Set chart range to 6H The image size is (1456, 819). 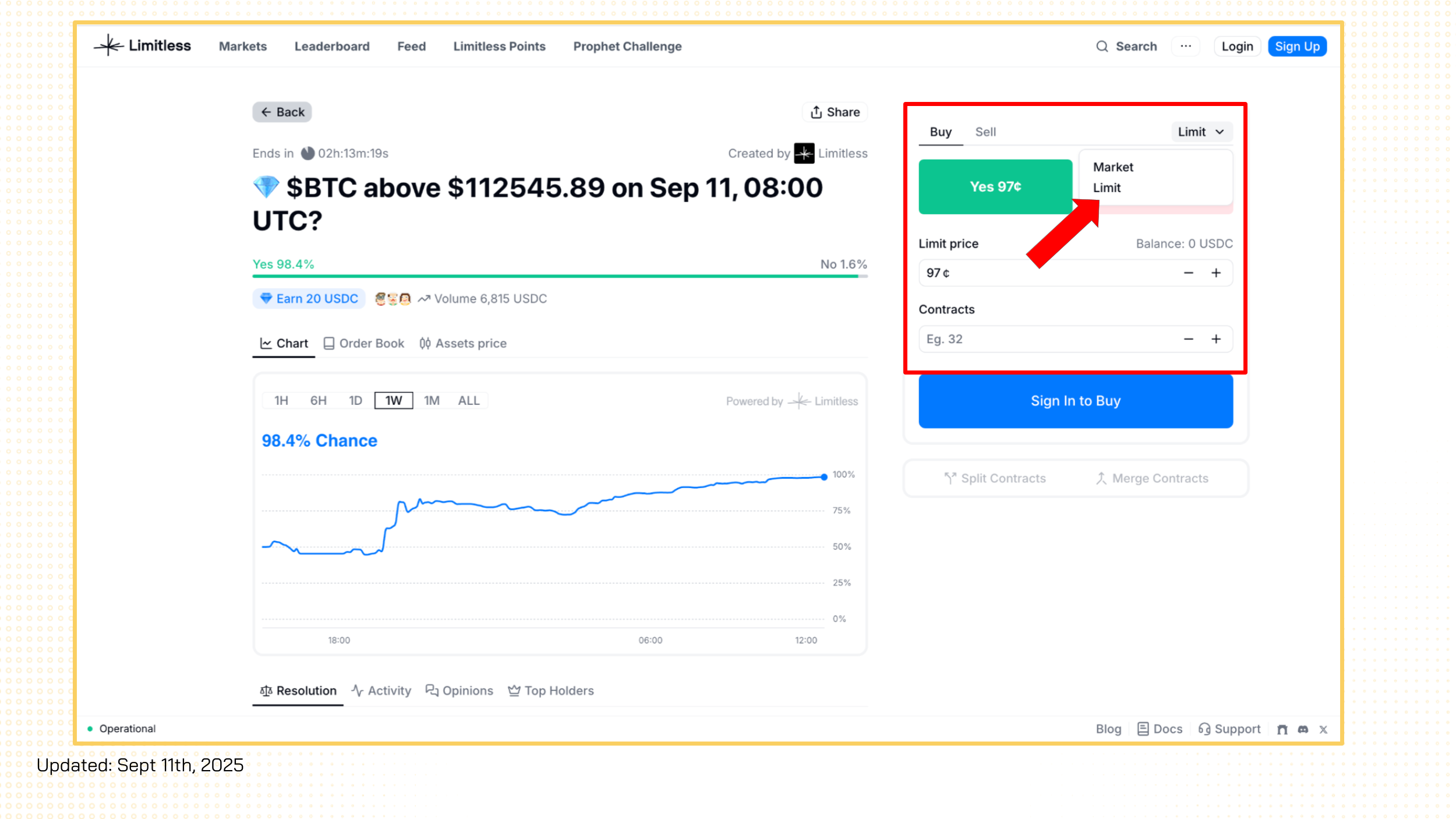(318, 400)
